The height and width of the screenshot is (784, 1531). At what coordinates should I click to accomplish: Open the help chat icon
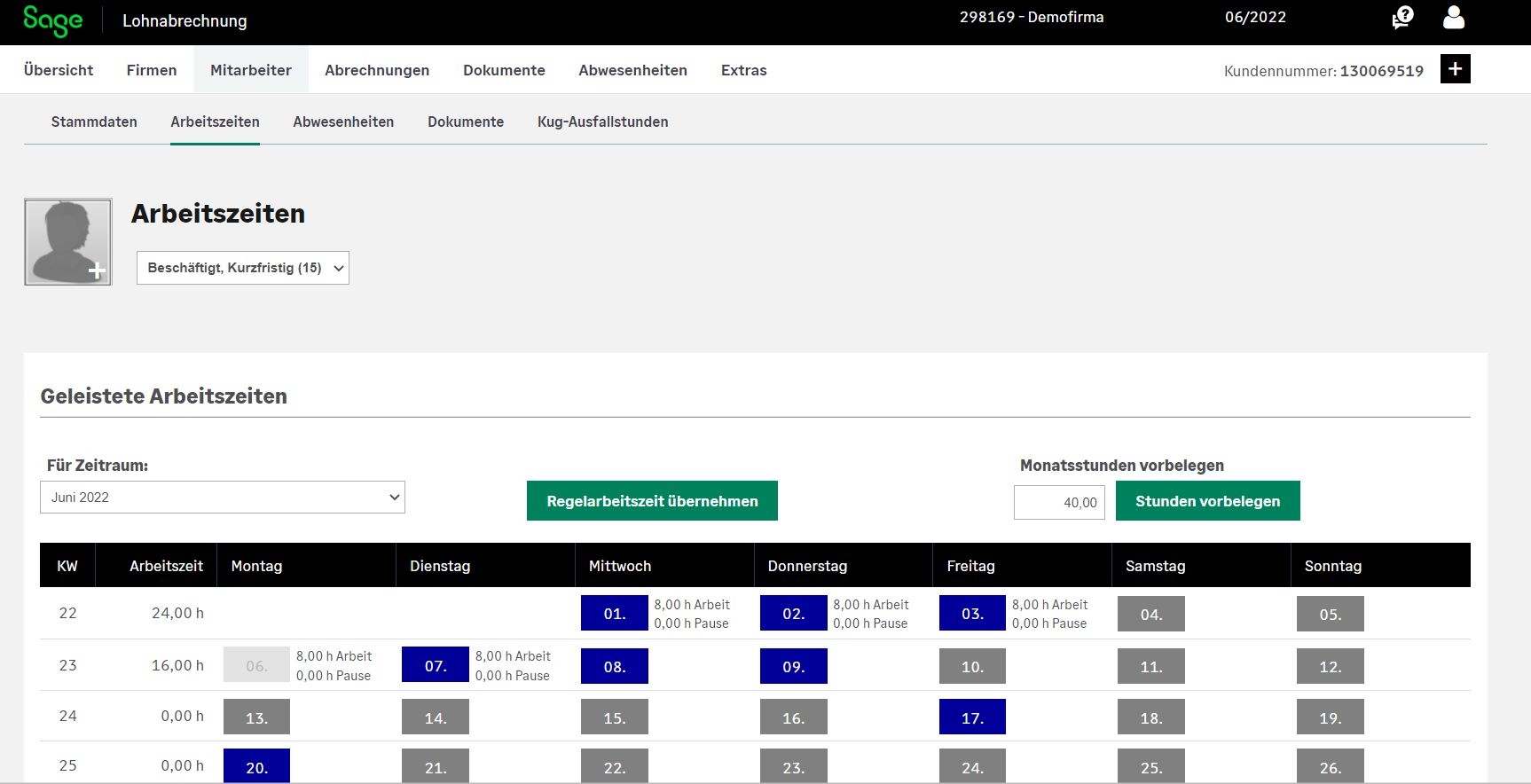[x=1402, y=18]
